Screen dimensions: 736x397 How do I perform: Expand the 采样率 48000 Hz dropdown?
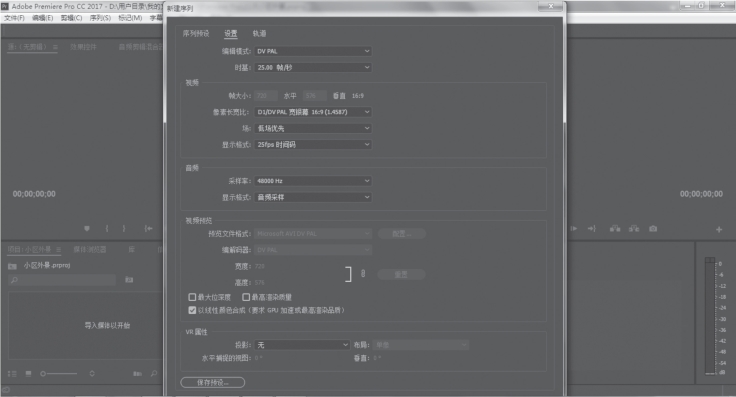pos(313,181)
